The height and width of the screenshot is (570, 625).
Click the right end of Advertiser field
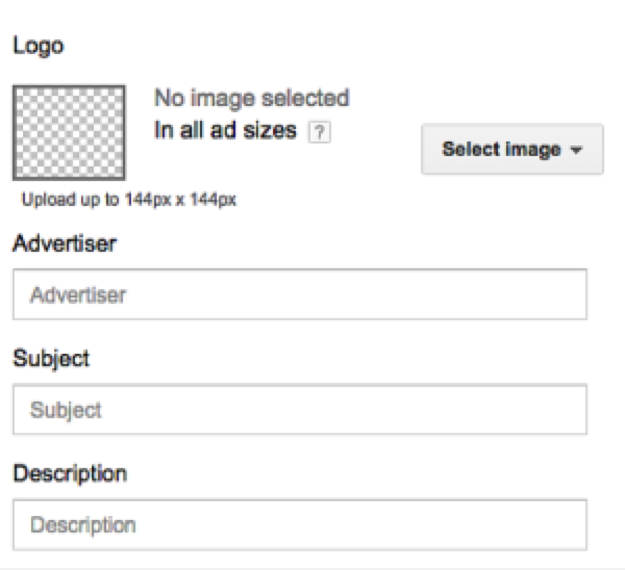click(x=570, y=294)
